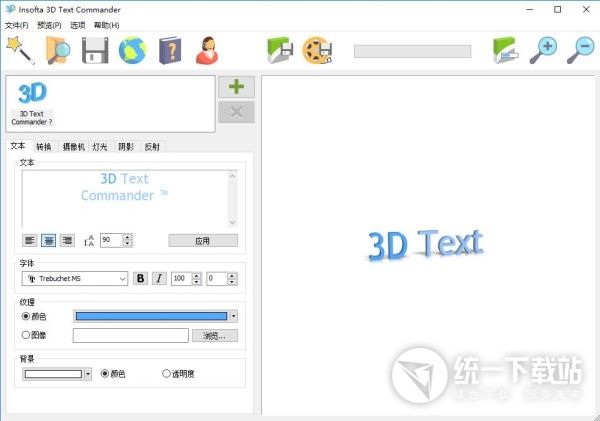Toggle bold font style
The image size is (600, 421).
pos(140,278)
